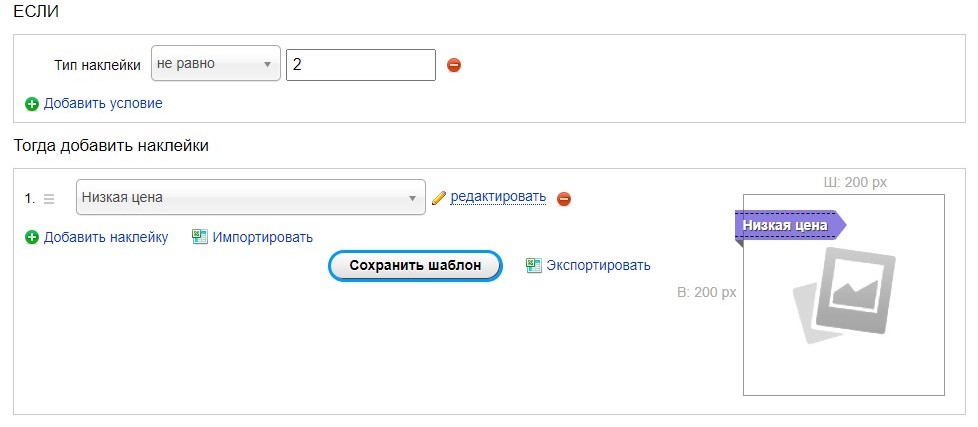Click the pencil edit icon
This screenshot has width=978, height=427.
[x=439, y=198]
